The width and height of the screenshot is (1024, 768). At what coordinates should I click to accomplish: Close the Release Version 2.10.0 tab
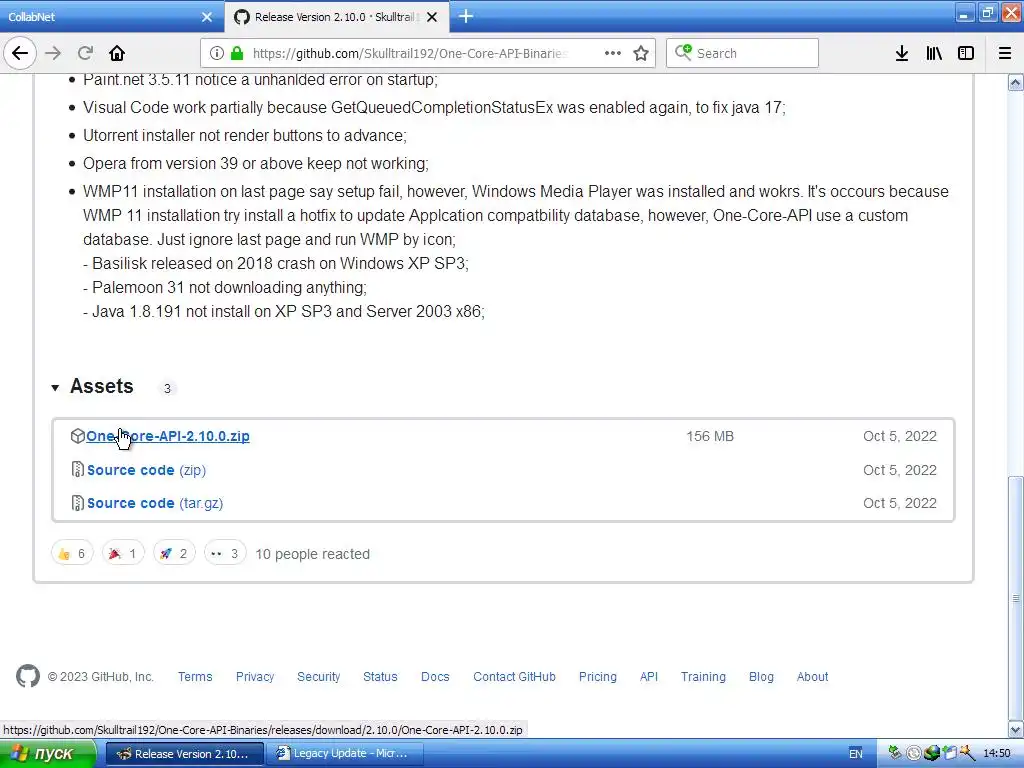pos(432,17)
